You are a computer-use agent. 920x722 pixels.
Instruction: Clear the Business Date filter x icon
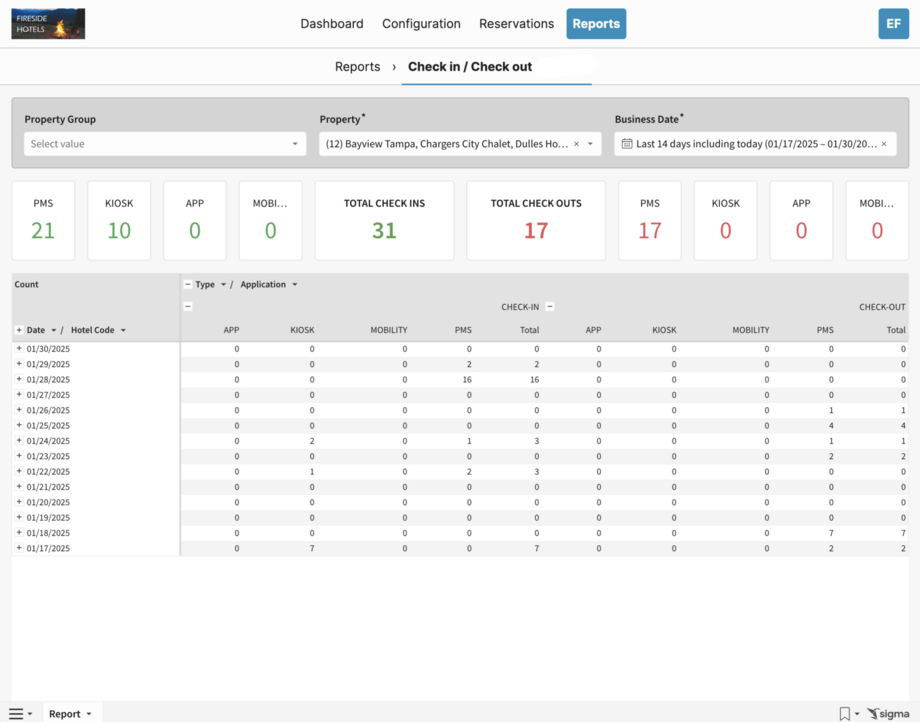click(x=884, y=144)
